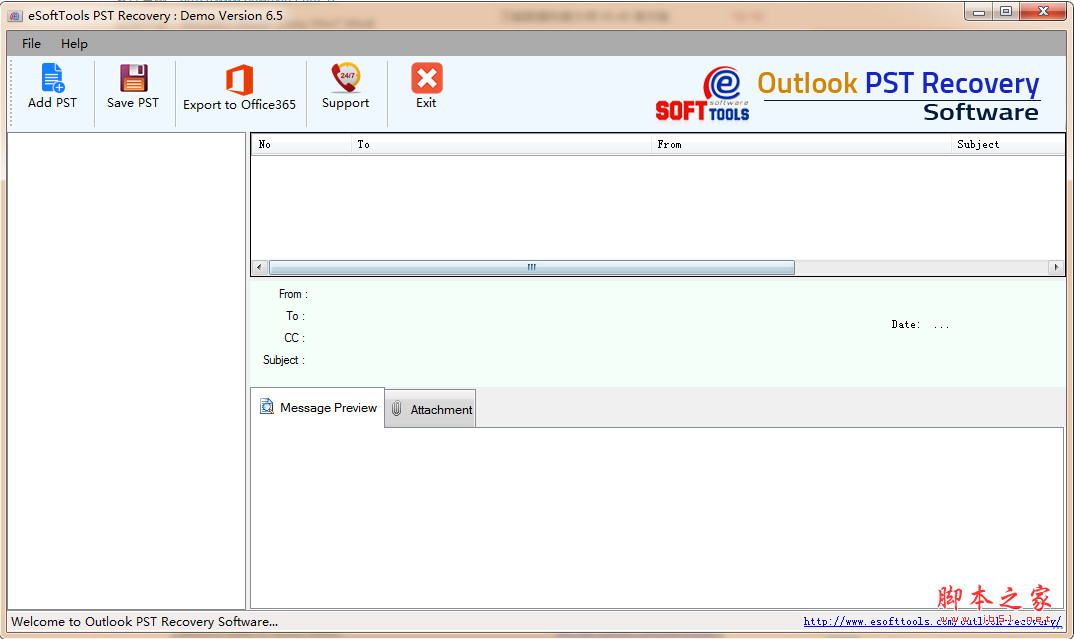Image resolution: width=1074 pixels, height=639 pixels.
Task: Click the Outlook PST Recovery title text
Action: point(898,83)
